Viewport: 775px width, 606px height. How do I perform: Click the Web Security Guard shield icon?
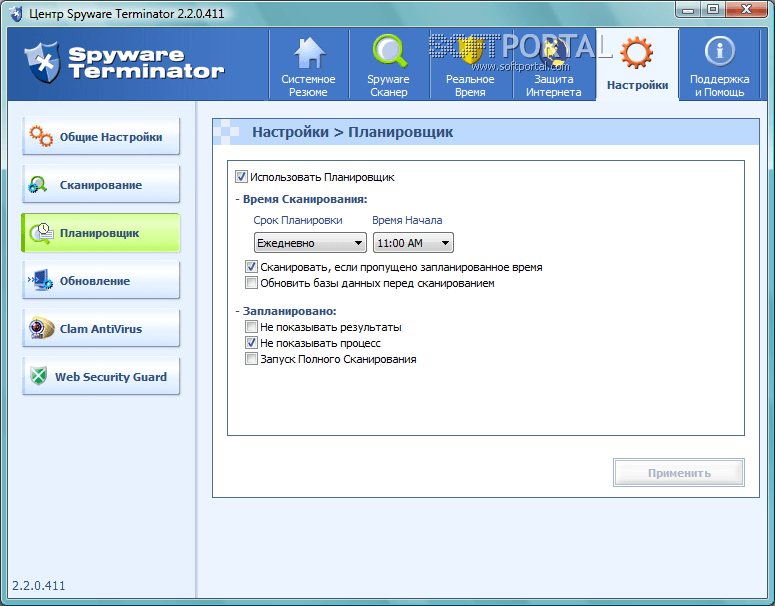38,376
